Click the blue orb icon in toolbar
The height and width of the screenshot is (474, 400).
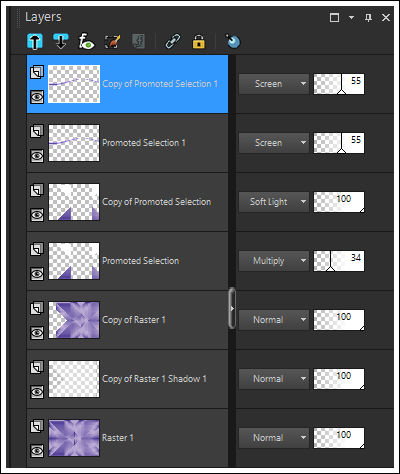tap(233, 41)
